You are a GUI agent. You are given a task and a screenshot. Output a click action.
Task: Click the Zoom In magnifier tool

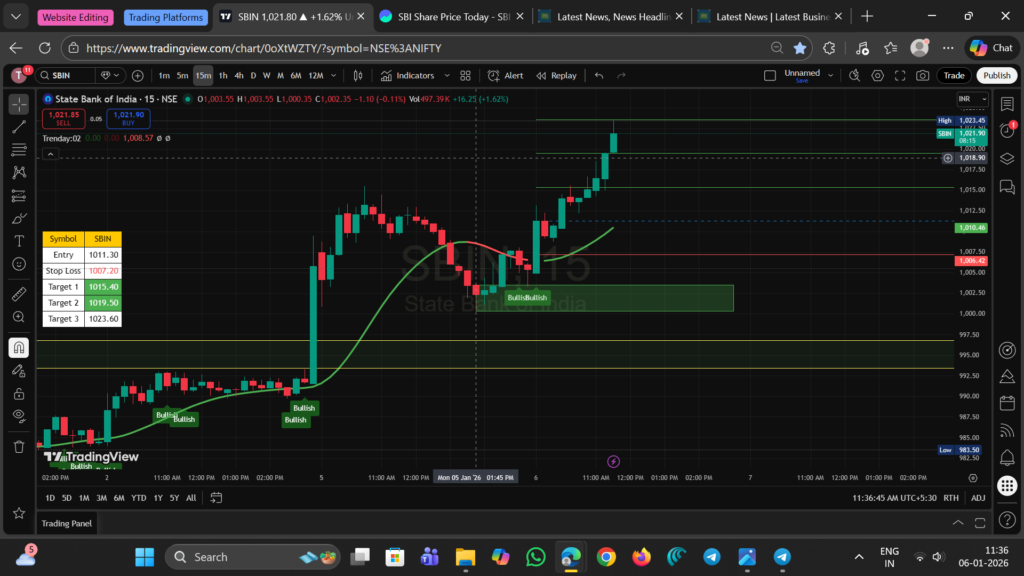(x=18, y=317)
